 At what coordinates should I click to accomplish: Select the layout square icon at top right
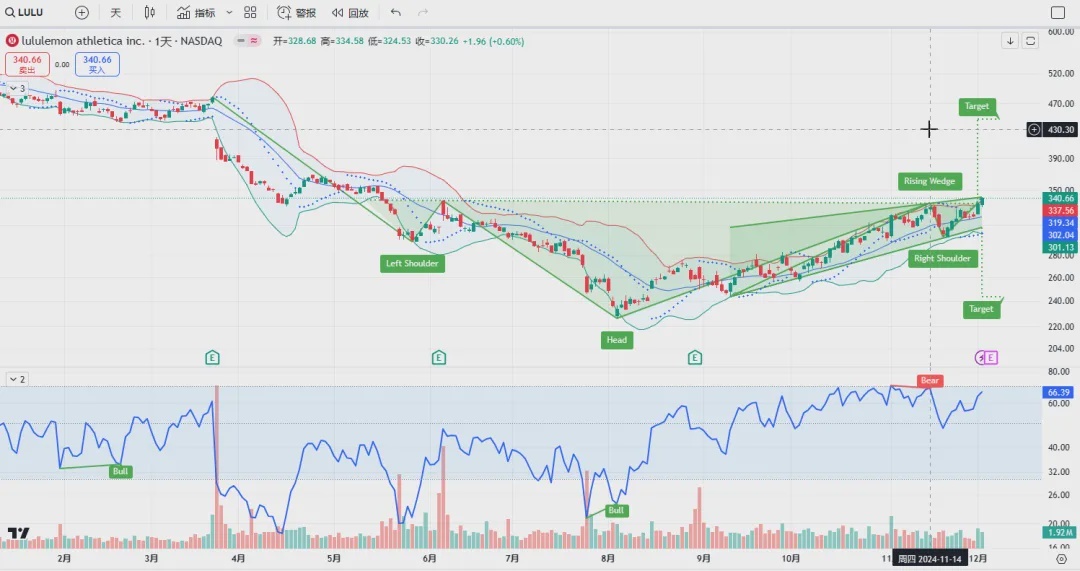(1058, 13)
